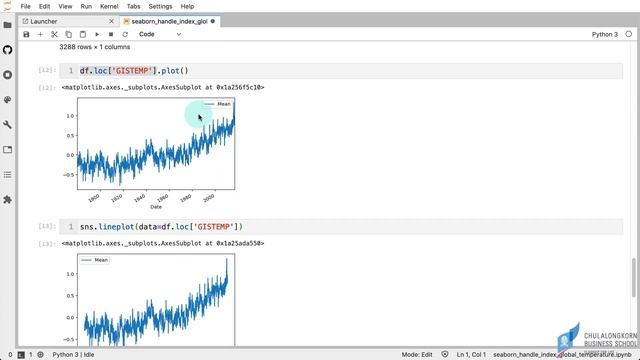Click the notebook vertical scrollbar
This screenshot has height=360, width=640.
click(x=634, y=278)
